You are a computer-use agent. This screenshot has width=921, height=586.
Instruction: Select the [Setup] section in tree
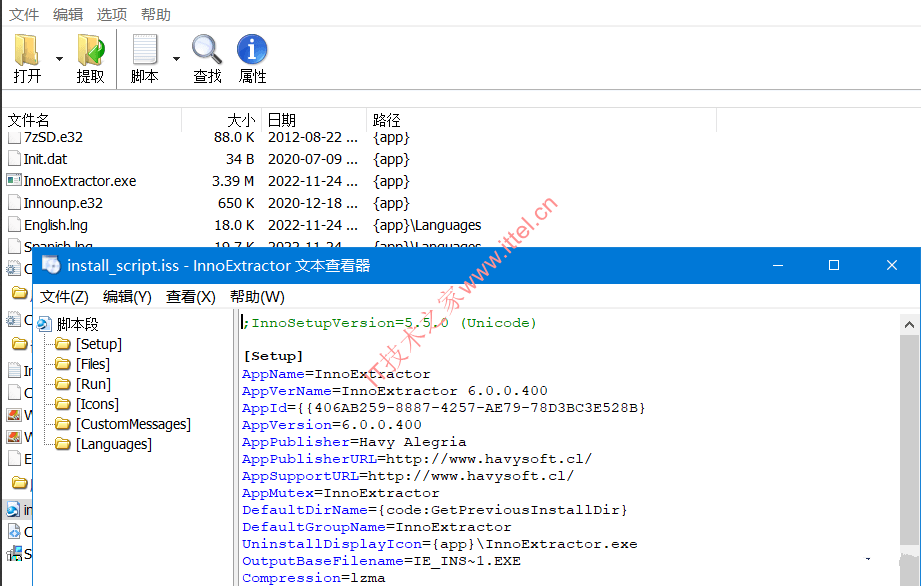pyautogui.click(x=99, y=344)
